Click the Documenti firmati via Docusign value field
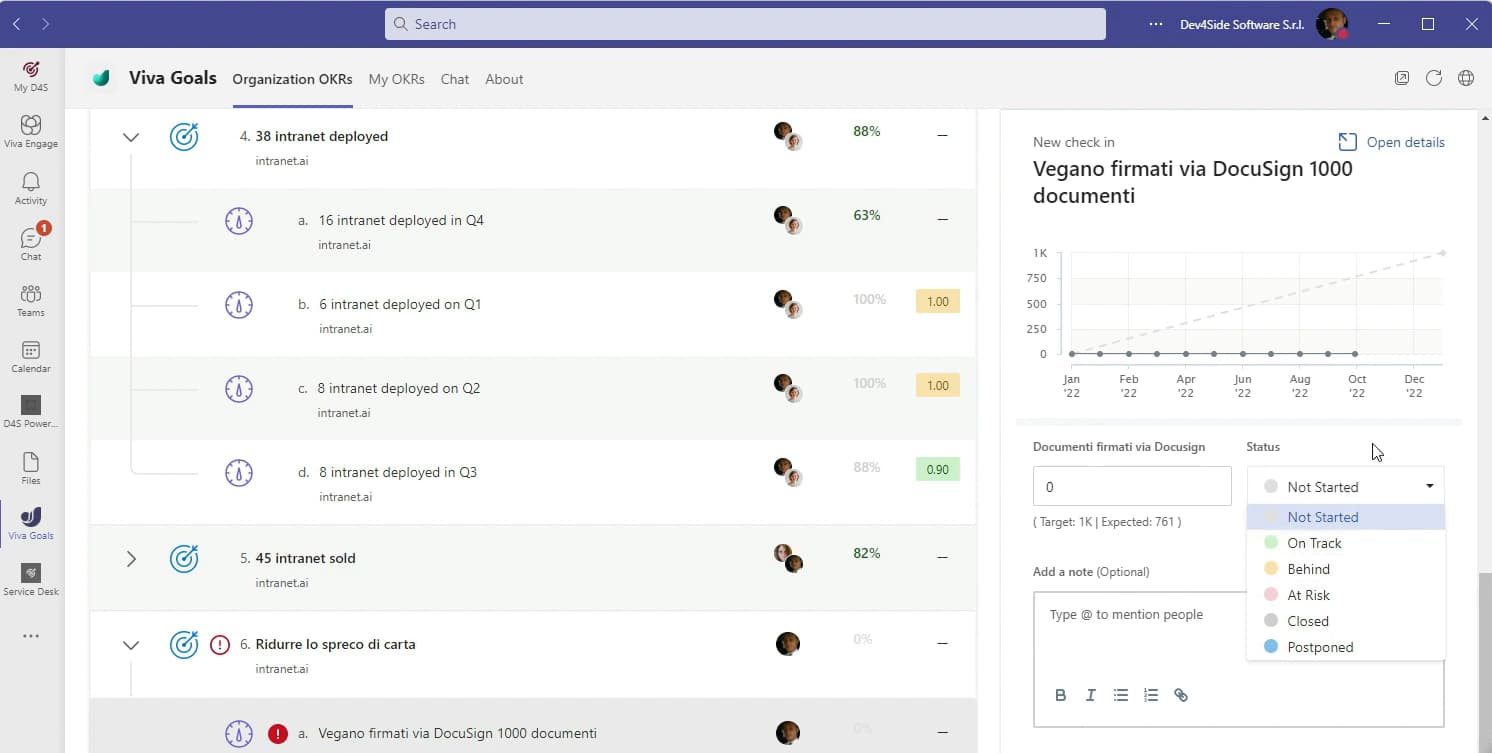This screenshot has width=1492, height=753. point(1131,487)
